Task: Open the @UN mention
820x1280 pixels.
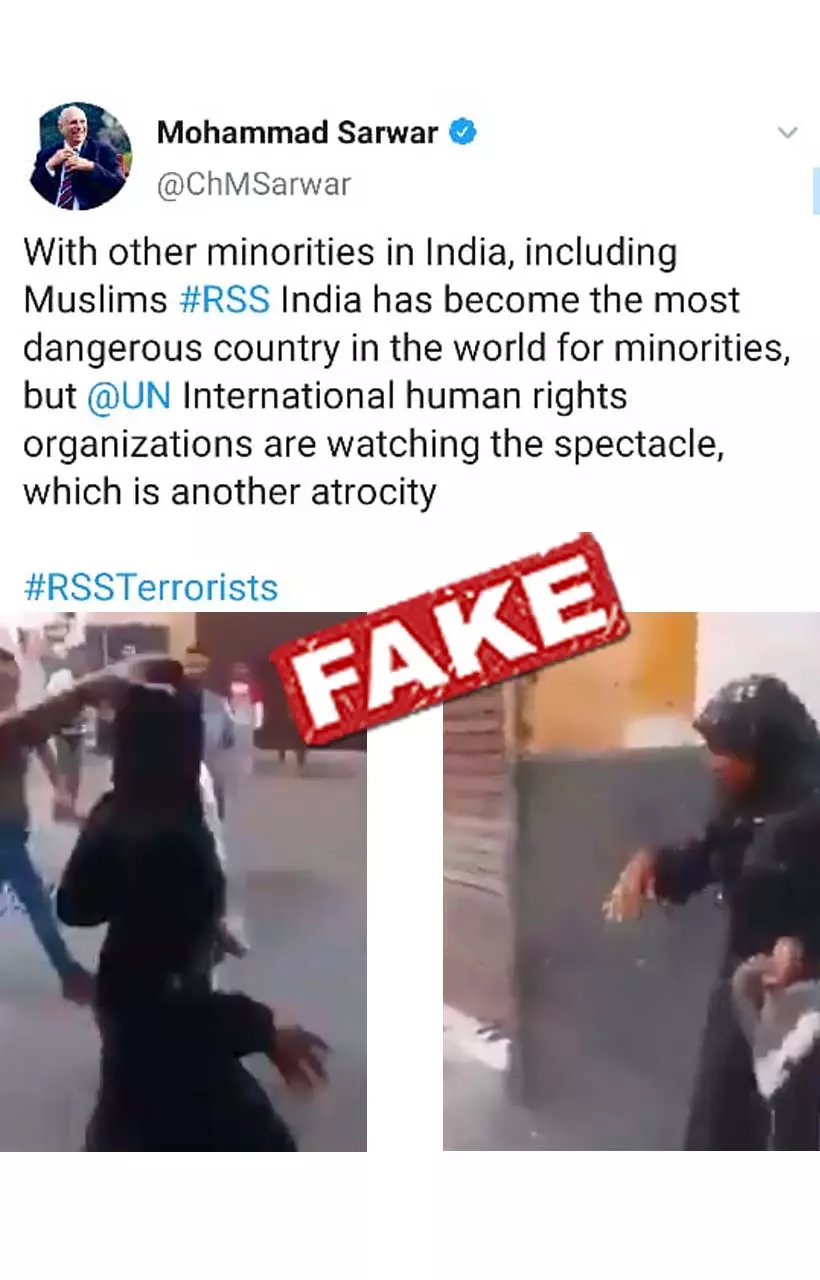Action: [x=129, y=395]
